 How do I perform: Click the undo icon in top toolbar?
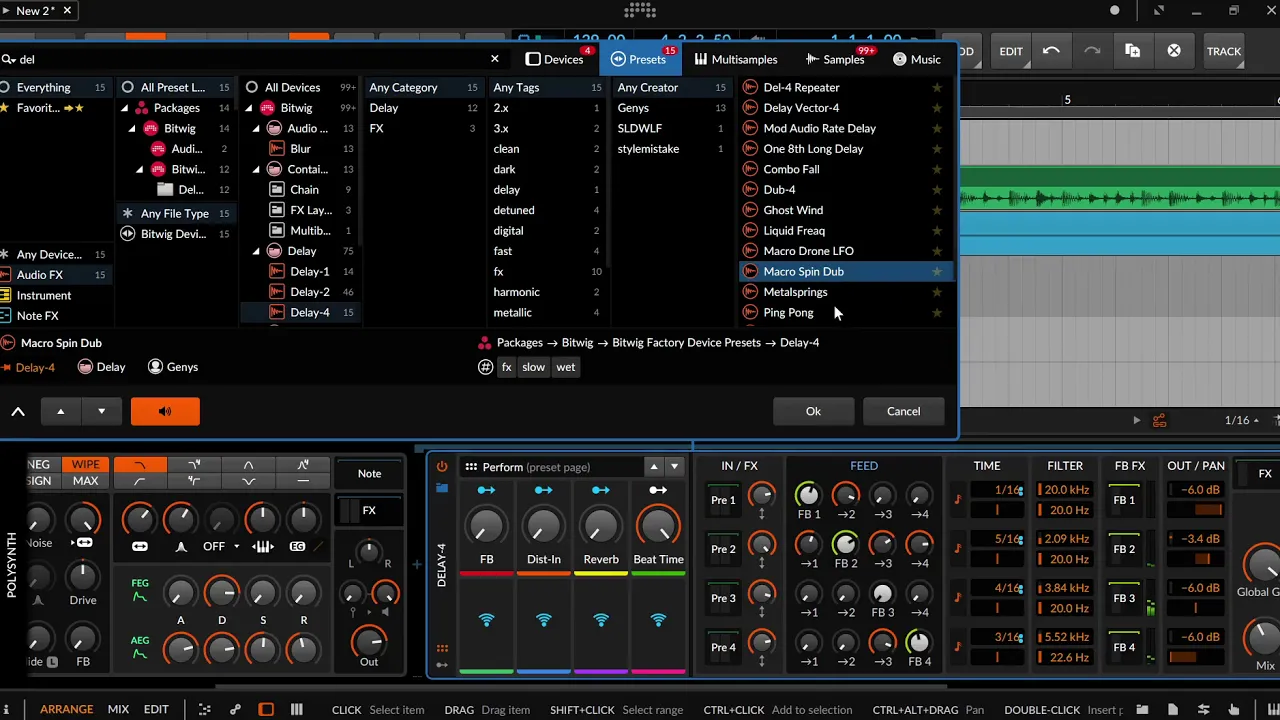click(1051, 51)
